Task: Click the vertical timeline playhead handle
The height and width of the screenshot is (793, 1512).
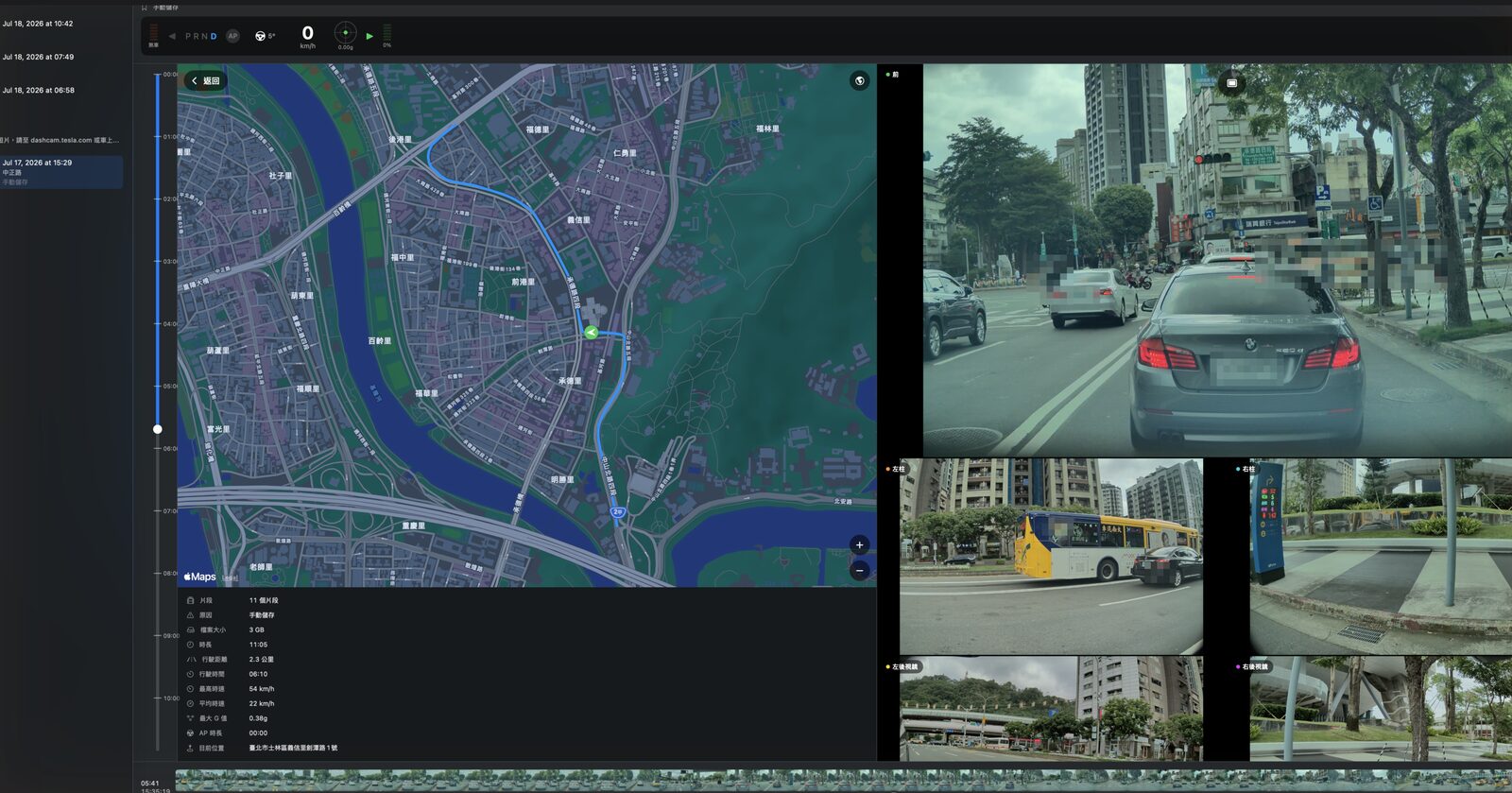Action: (x=158, y=429)
